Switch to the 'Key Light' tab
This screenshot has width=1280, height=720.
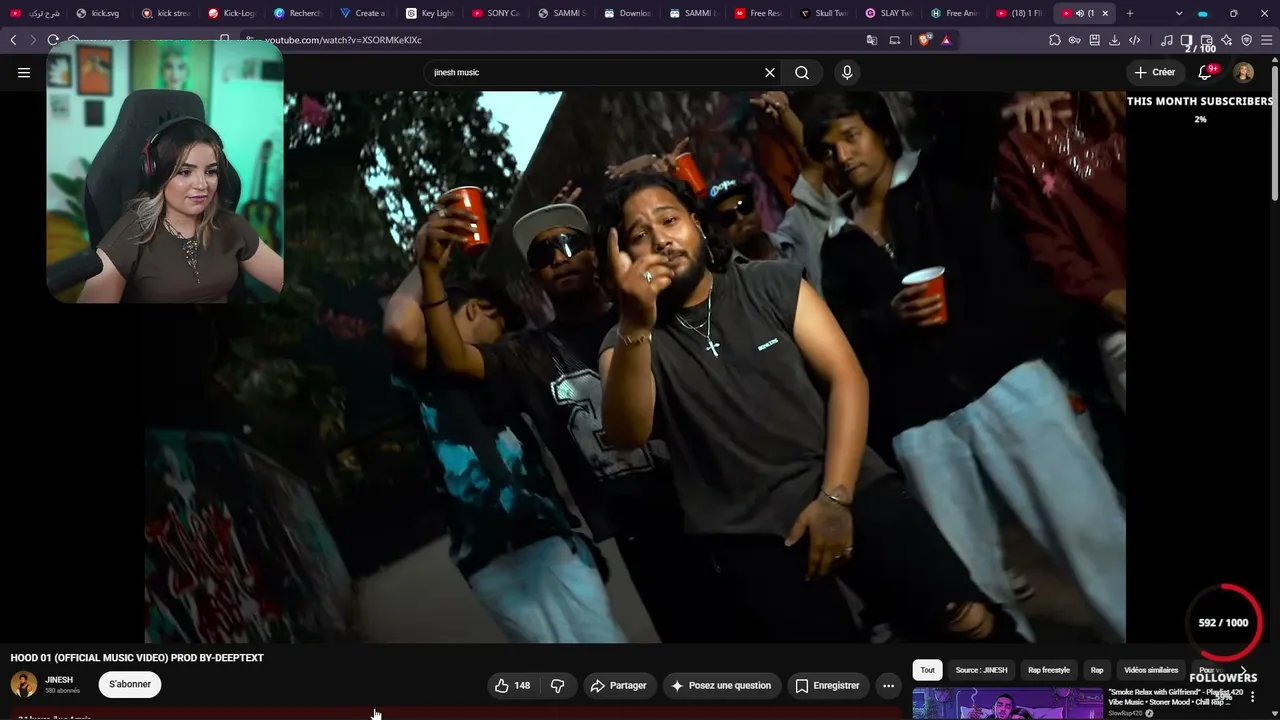(428, 13)
